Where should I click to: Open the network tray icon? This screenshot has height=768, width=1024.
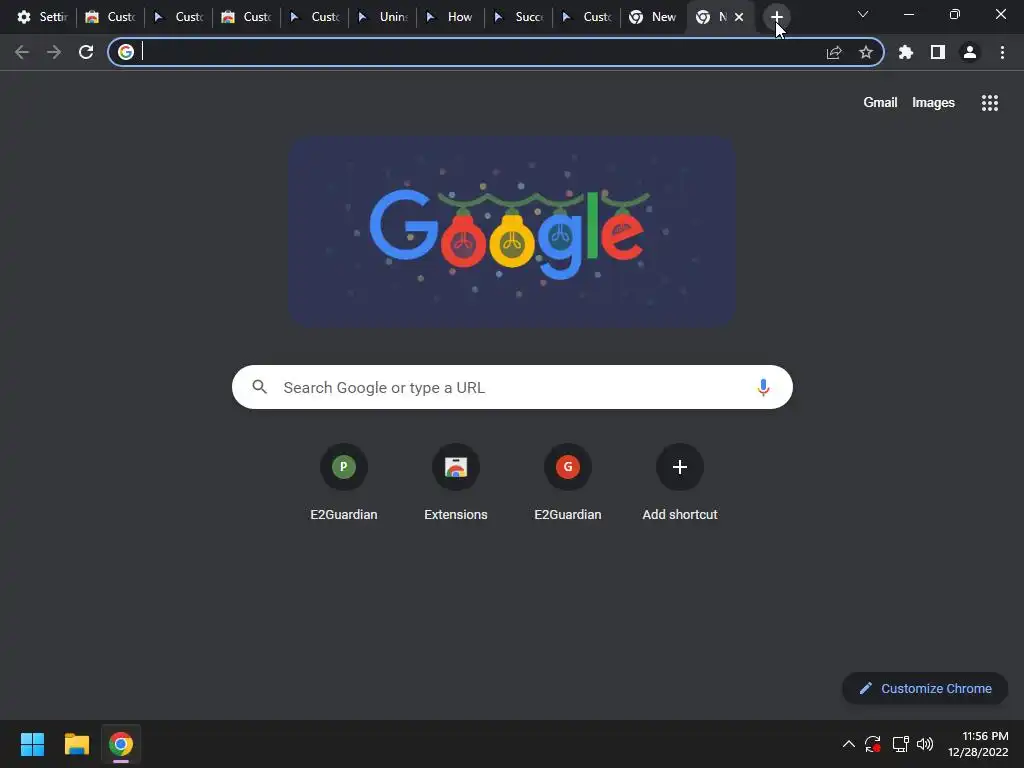[901, 744]
